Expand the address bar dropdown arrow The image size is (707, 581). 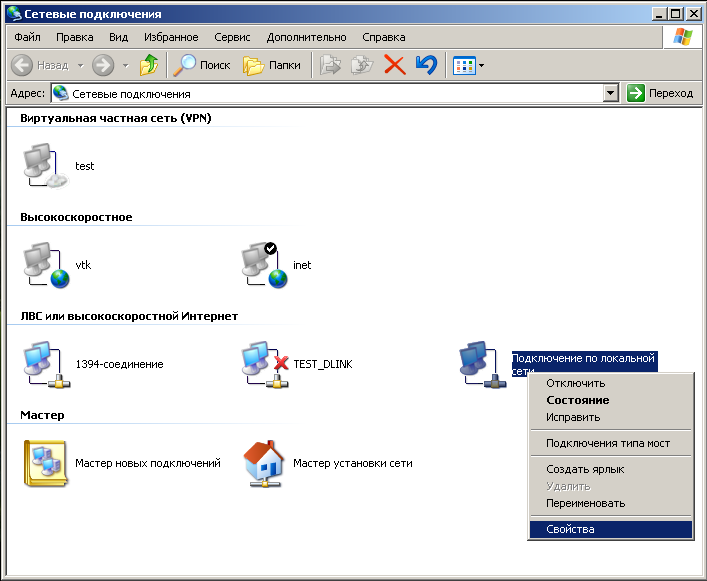(611, 93)
